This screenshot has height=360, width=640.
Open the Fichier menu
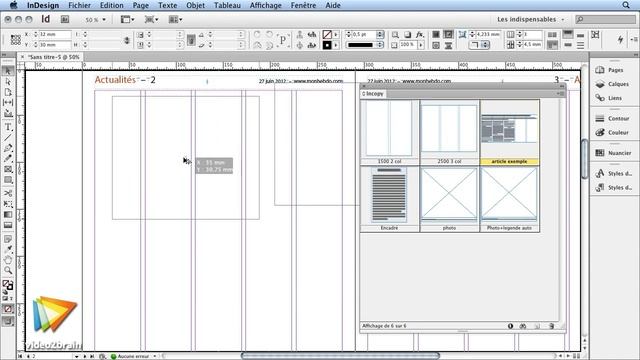coord(80,5)
